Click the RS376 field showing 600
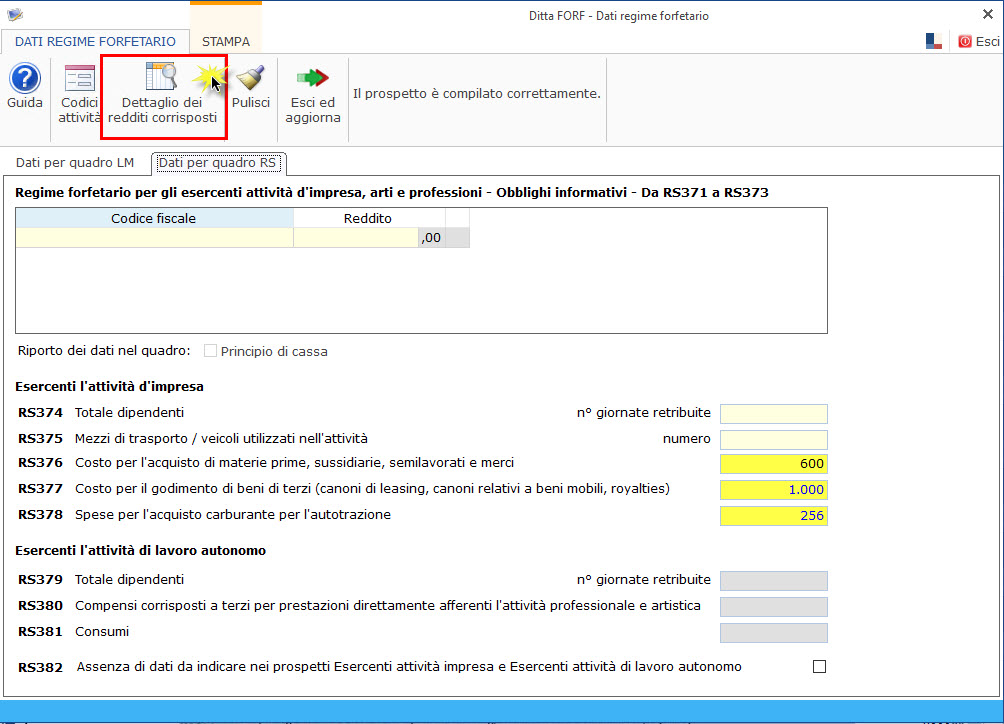 (773, 464)
